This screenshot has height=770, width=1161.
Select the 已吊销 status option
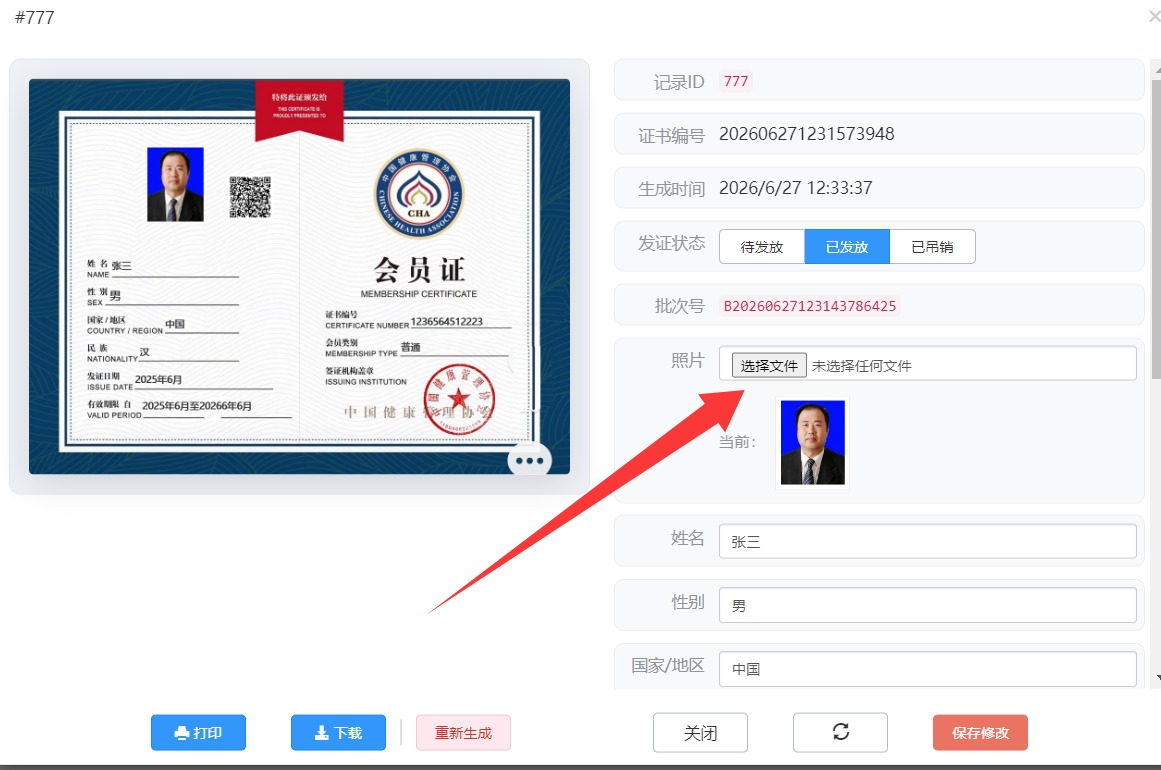tap(932, 247)
